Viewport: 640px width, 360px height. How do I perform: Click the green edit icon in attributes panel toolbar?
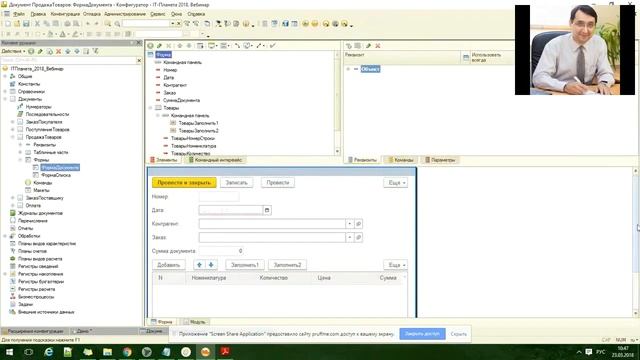(368, 46)
